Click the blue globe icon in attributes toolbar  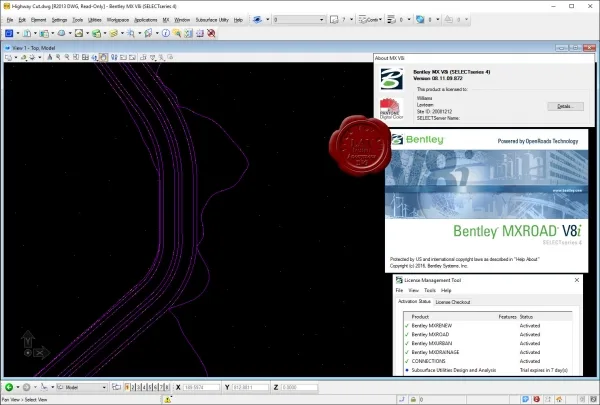click(420, 20)
